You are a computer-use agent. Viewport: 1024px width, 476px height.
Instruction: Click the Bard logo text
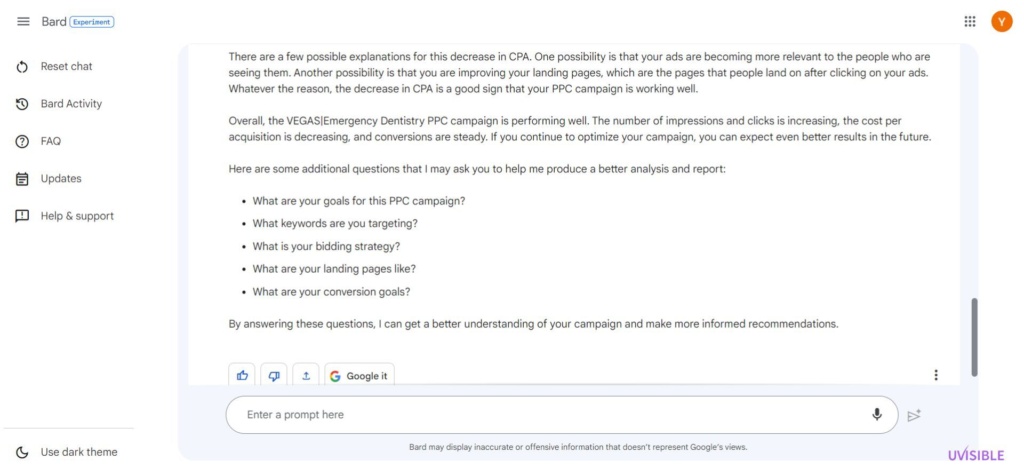pos(54,22)
